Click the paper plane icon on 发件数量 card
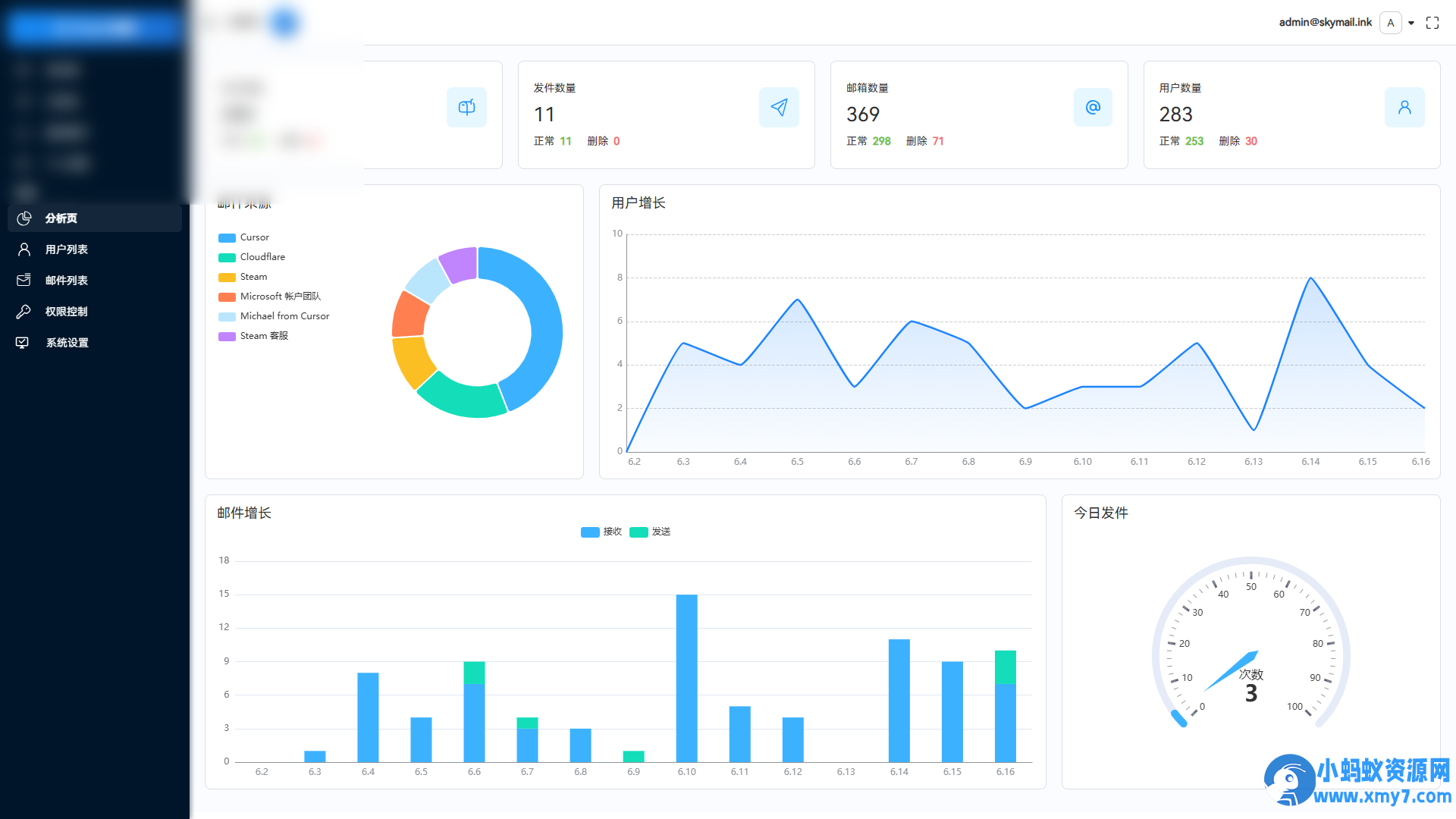 (779, 107)
